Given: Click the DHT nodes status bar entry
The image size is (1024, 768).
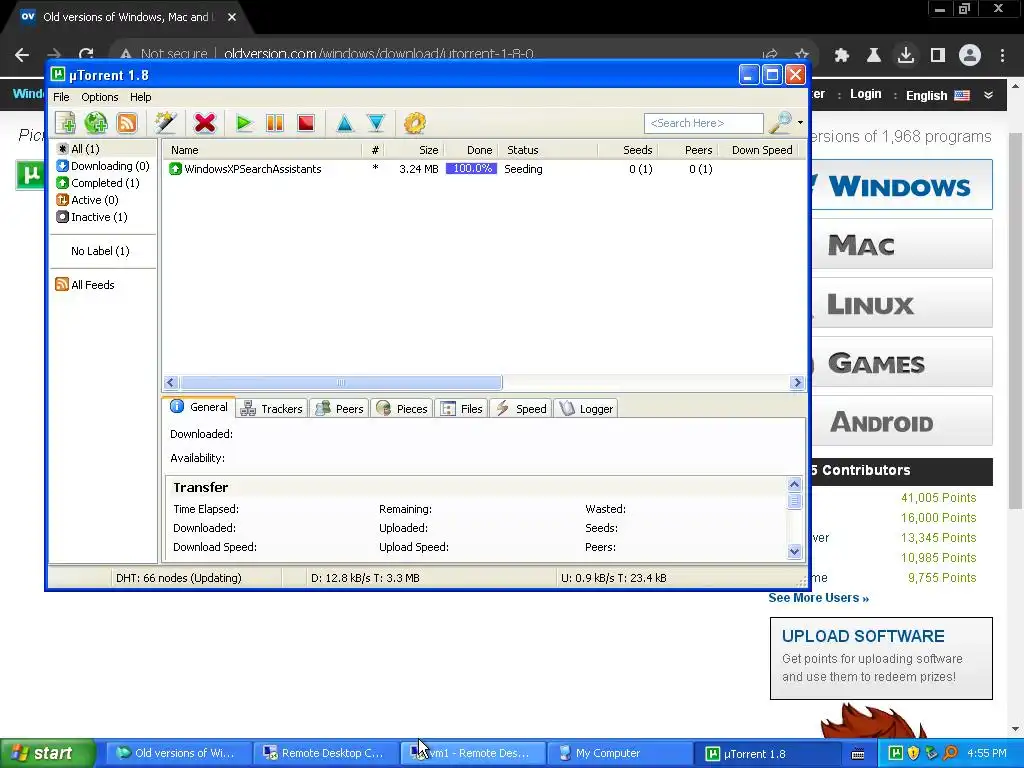Looking at the screenshot, I should click(x=179, y=578).
